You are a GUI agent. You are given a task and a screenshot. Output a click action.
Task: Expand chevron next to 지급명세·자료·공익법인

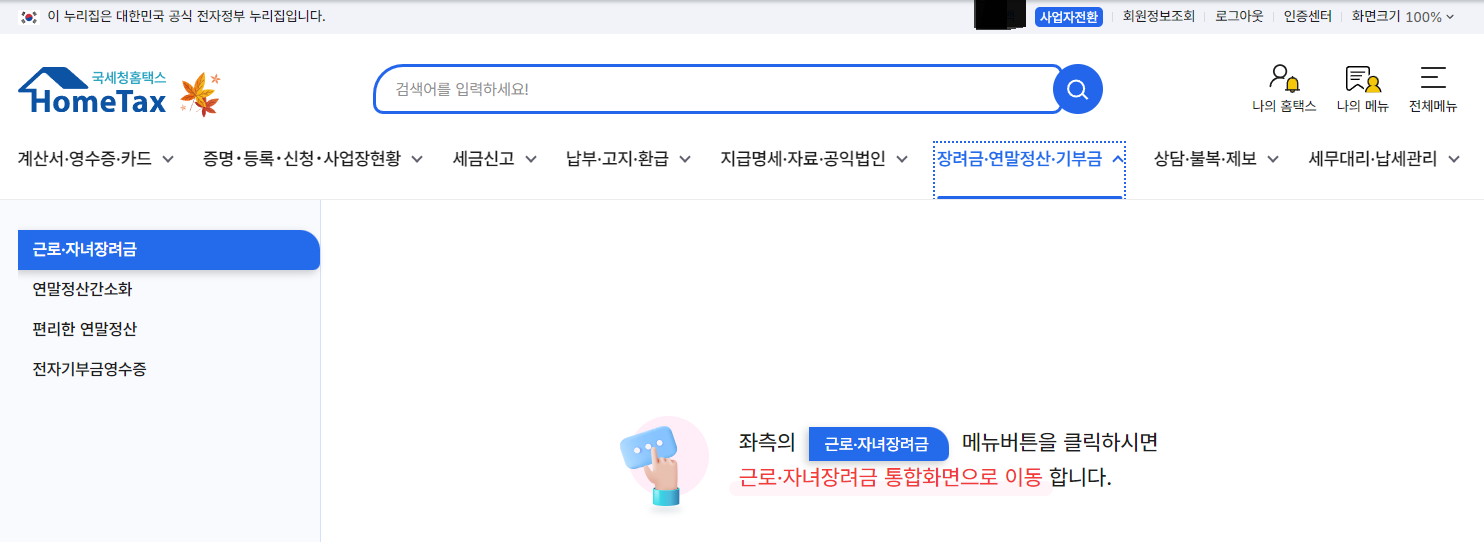tap(902, 159)
